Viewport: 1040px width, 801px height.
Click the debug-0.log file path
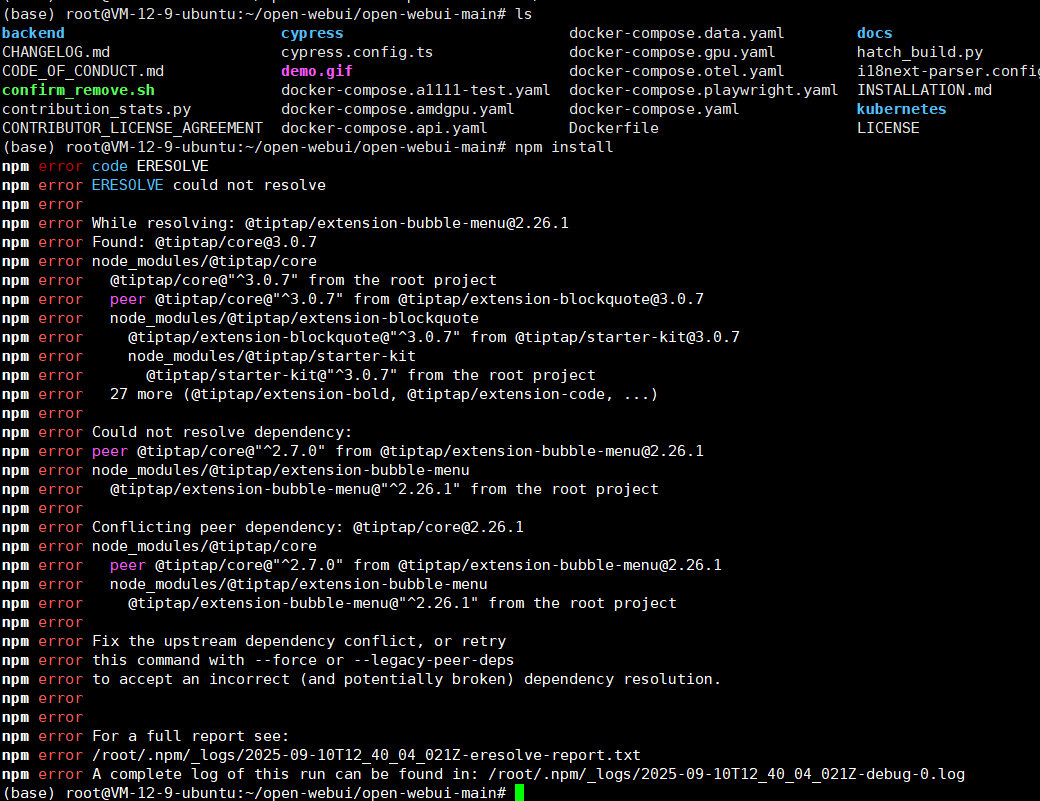(x=726, y=774)
